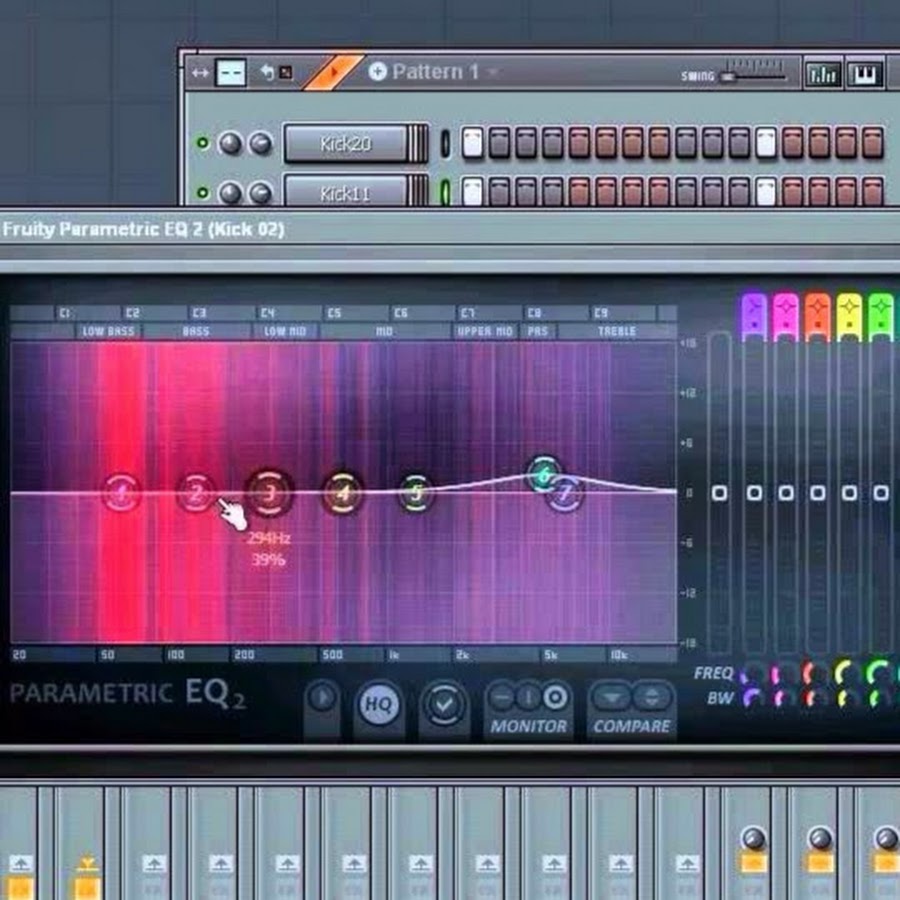Click the LOW MID range label
The width and height of the screenshot is (900, 900).
[285, 331]
